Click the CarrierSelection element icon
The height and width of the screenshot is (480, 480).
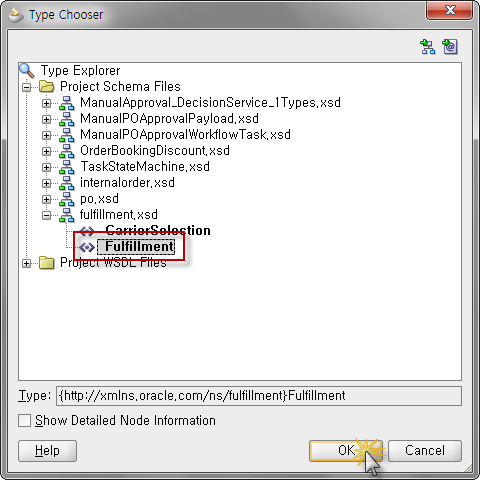point(87,231)
